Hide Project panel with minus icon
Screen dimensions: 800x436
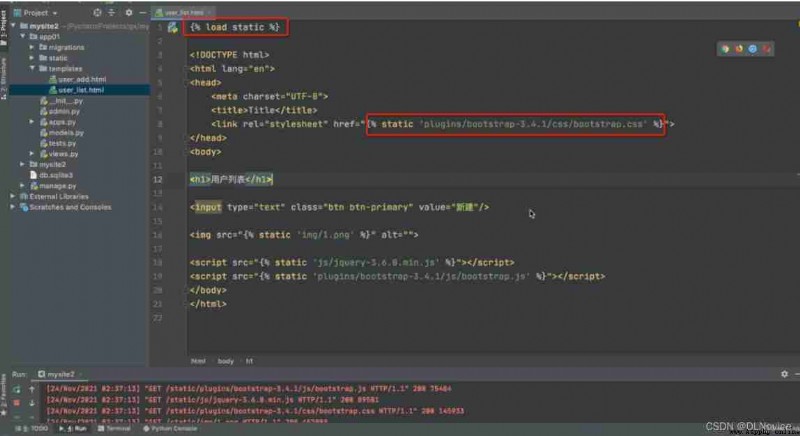(x=142, y=12)
